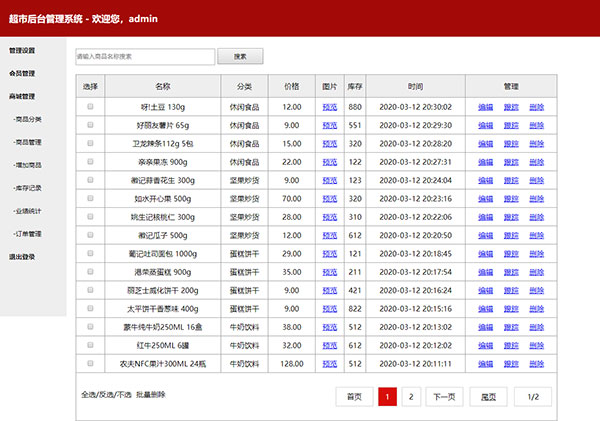Go to 增加商品 in the sidebar

28,165
